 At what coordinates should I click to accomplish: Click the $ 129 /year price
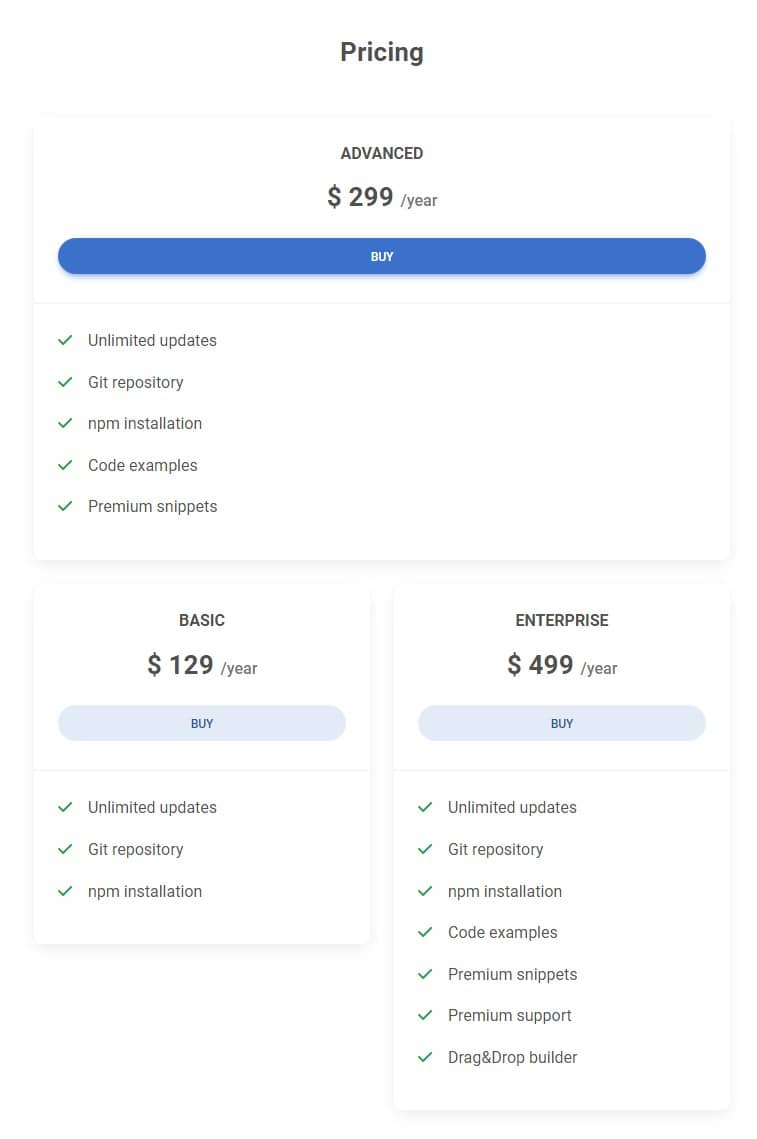pyautogui.click(x=201, y=665)
